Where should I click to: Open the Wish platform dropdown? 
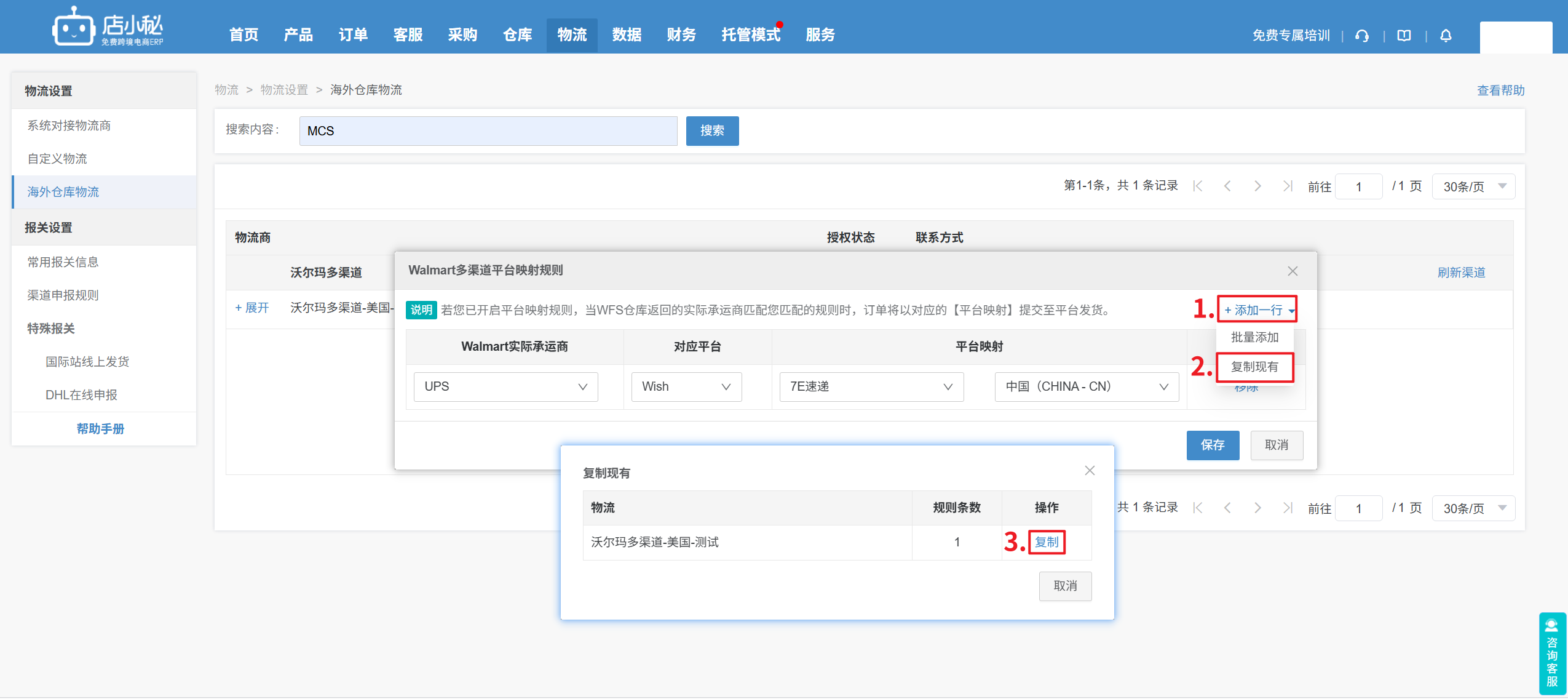pos(686,386)
